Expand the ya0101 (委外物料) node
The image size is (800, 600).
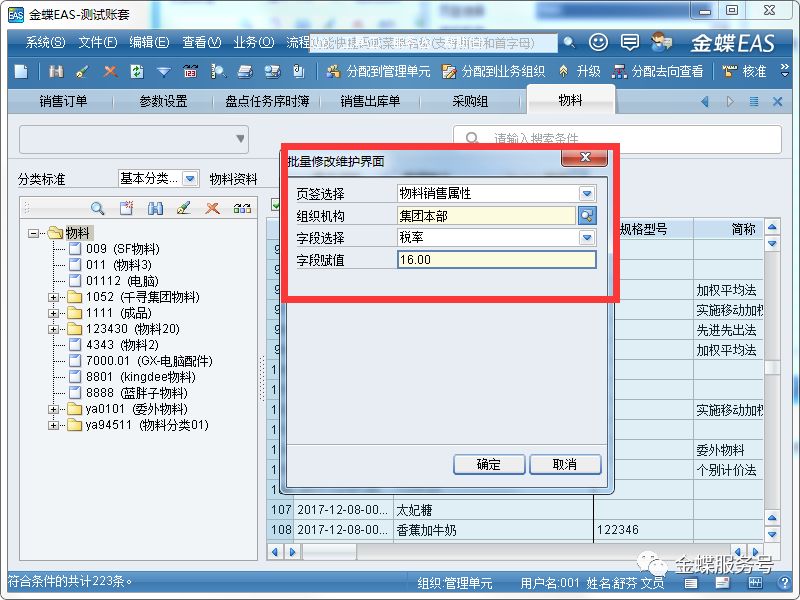pyautogui.click(x=53, y=409)
